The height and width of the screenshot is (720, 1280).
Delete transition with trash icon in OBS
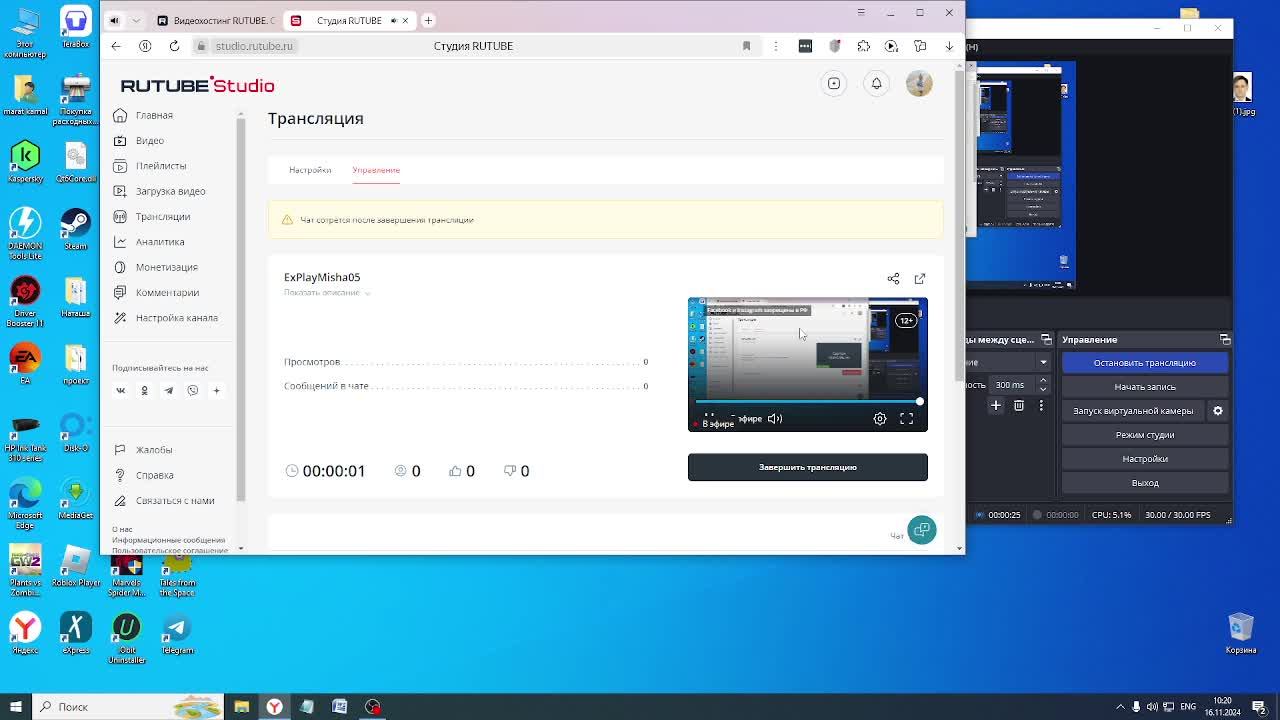pyautogui.click(x=1019, y=406)
